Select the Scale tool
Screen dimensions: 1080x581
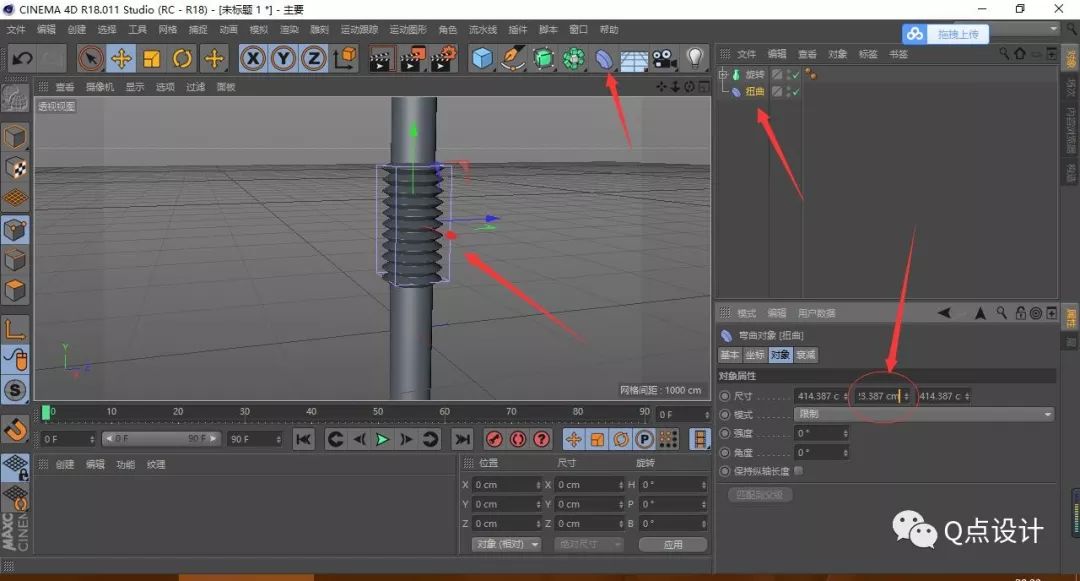(154, 59)
